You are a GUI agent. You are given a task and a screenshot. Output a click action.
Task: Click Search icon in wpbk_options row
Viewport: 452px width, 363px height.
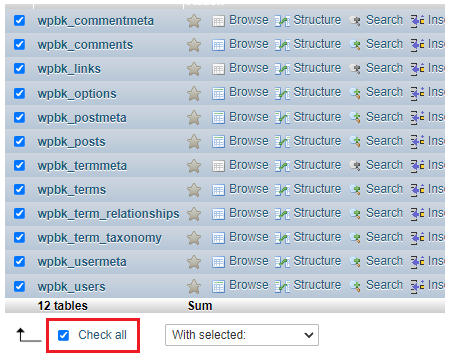click(355, 93)
